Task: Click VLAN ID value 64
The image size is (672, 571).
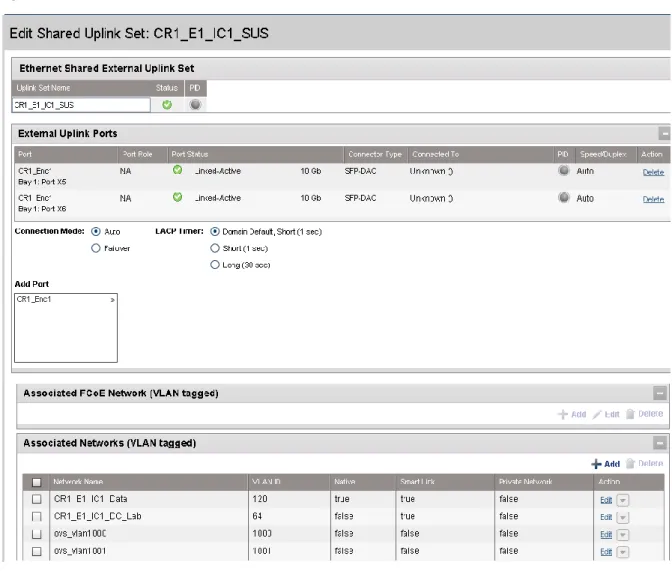Action: 257,516
